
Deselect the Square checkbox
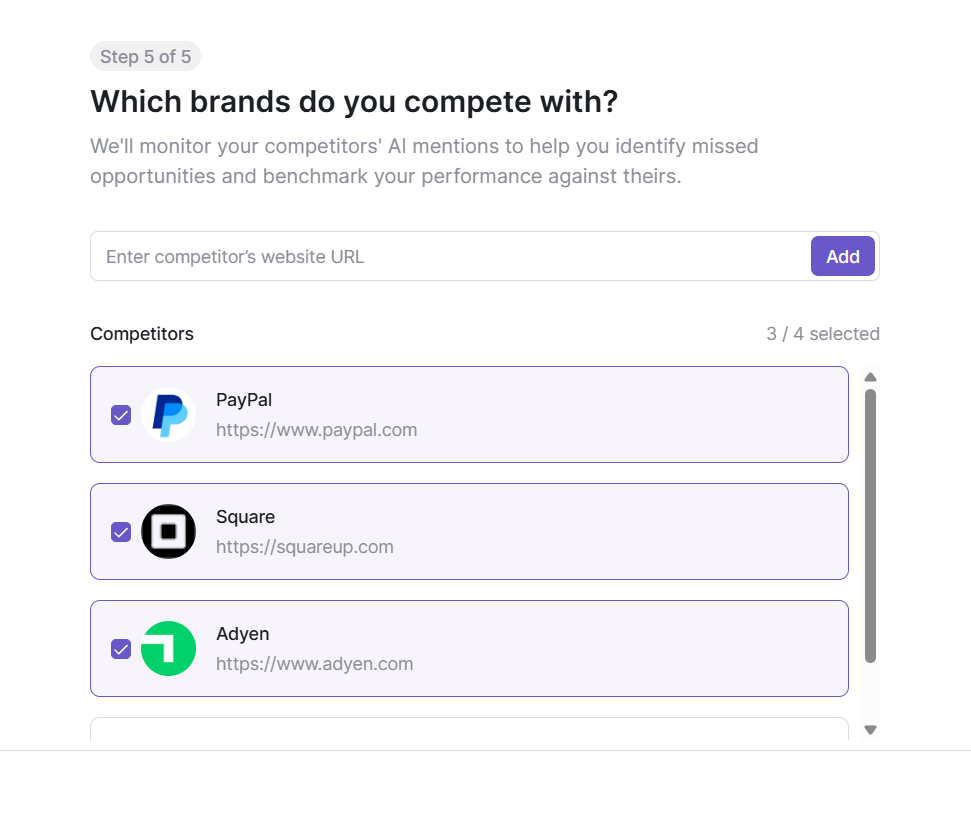[x=120, y=532]
